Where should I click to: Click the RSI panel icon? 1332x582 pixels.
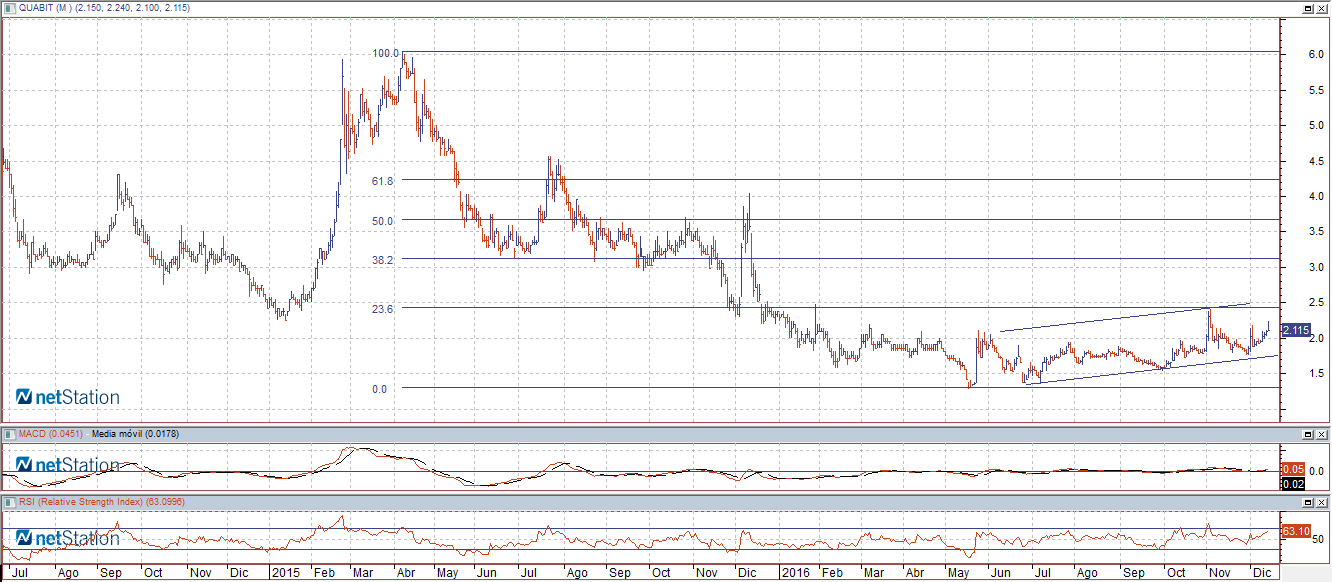tap(9, 501)
